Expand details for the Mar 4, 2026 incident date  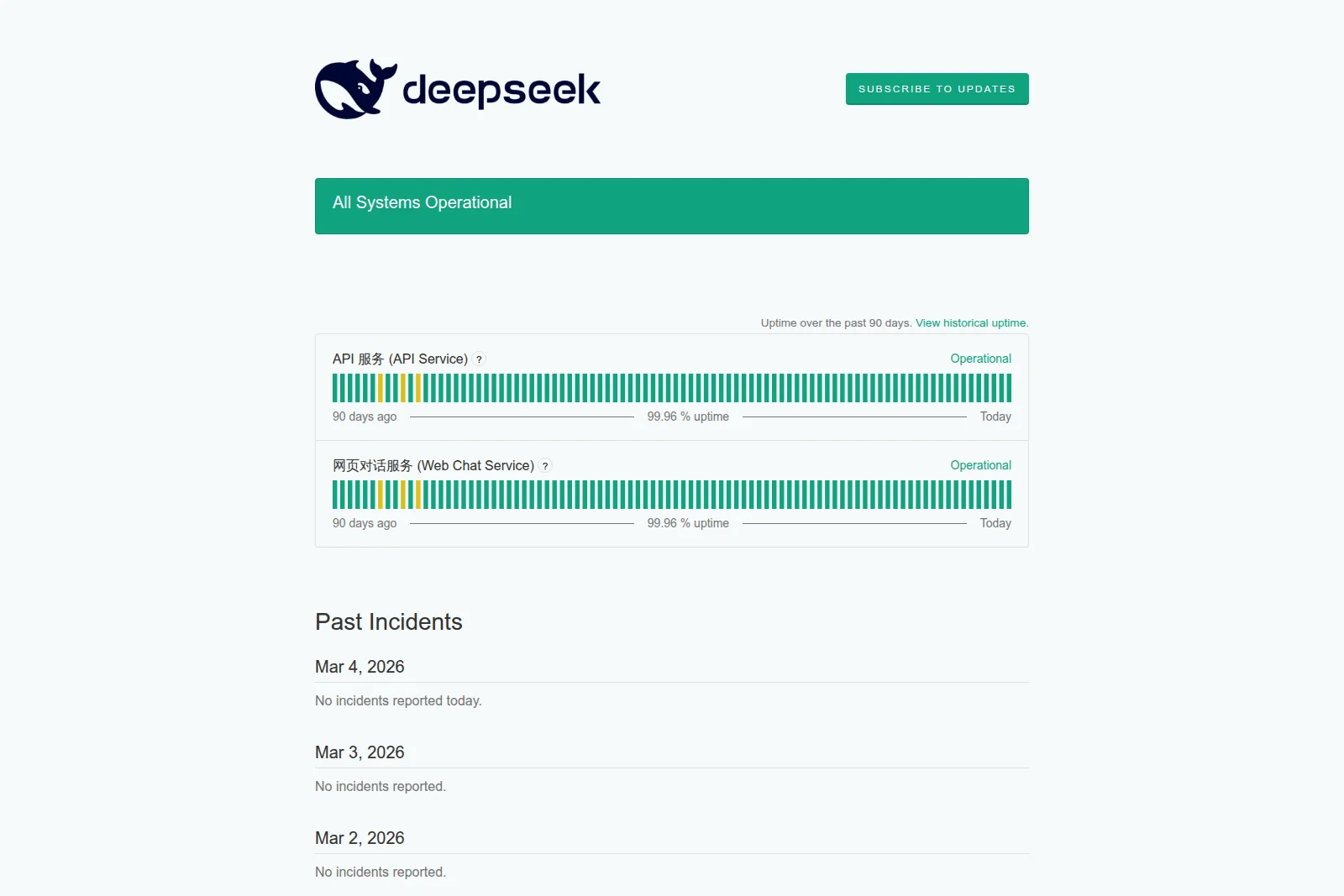[x=360, y=667]
